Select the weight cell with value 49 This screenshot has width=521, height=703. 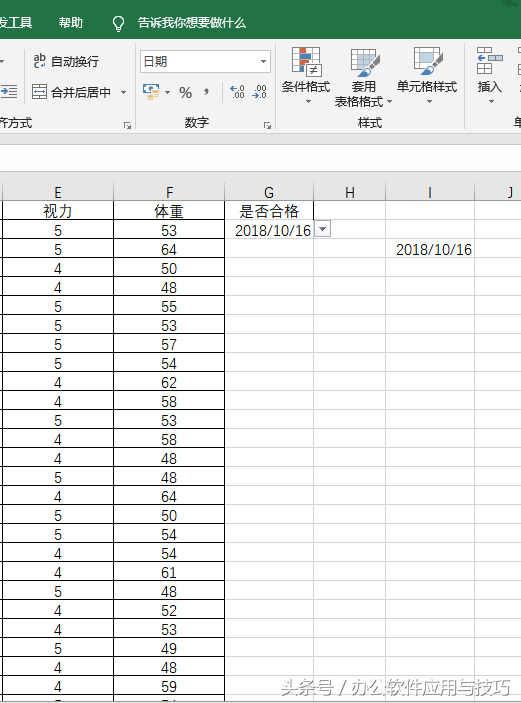click(x=169, y=648)
